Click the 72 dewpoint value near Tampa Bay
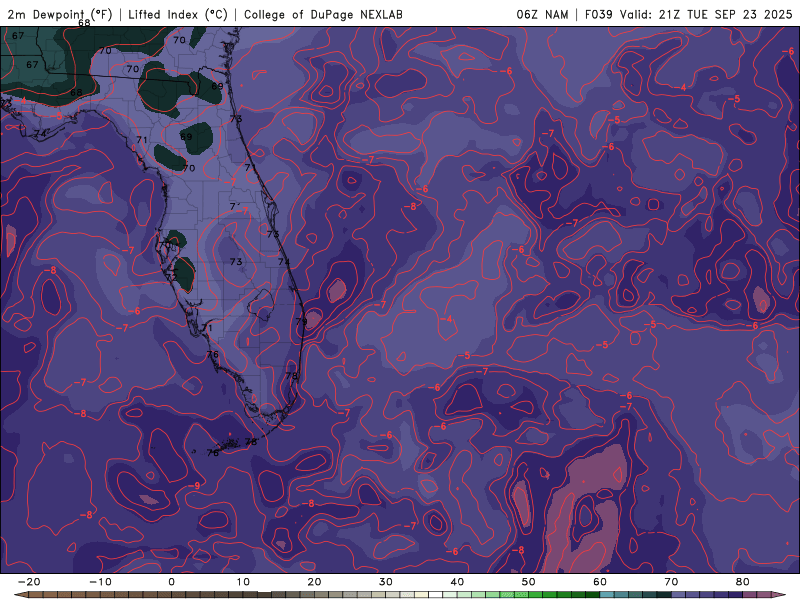The image size is (800, 600). coord(171,277)
